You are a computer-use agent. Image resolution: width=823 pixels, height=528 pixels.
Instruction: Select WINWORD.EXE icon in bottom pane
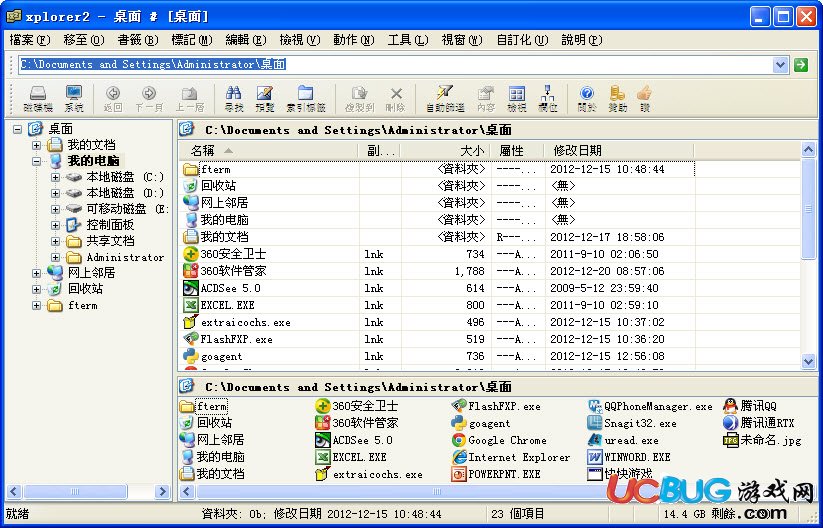pyautogui.click(x=595, y=457)
